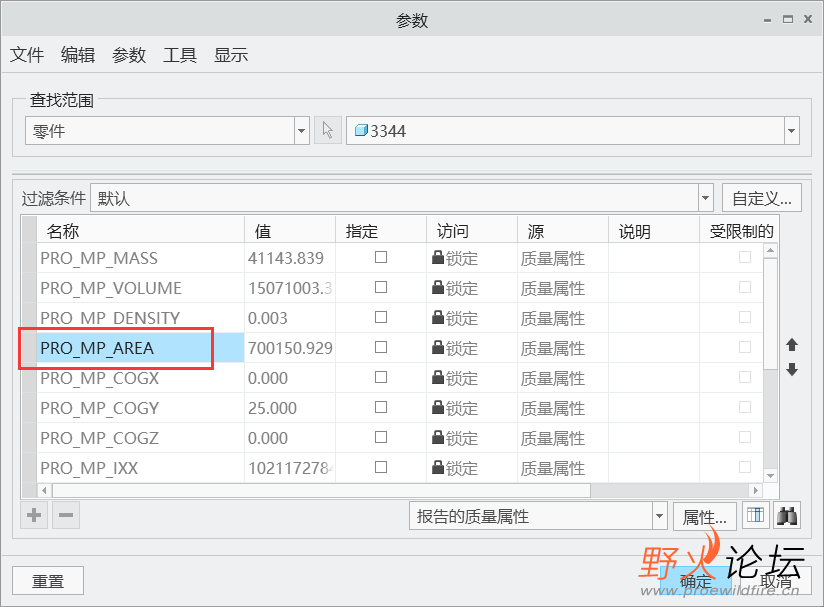The height and width of the screenshot is (607, 824).
Task: Open the 显示 menu
Action: click(x=231, y=55)
